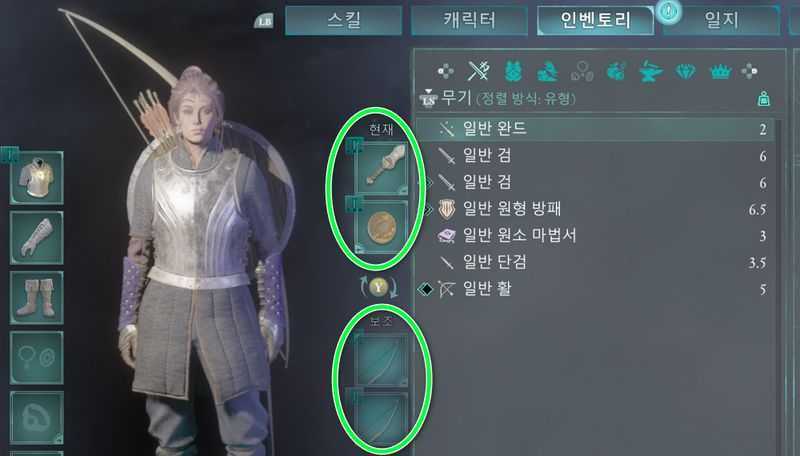Open the gem diamond category icon

point(685,72)
